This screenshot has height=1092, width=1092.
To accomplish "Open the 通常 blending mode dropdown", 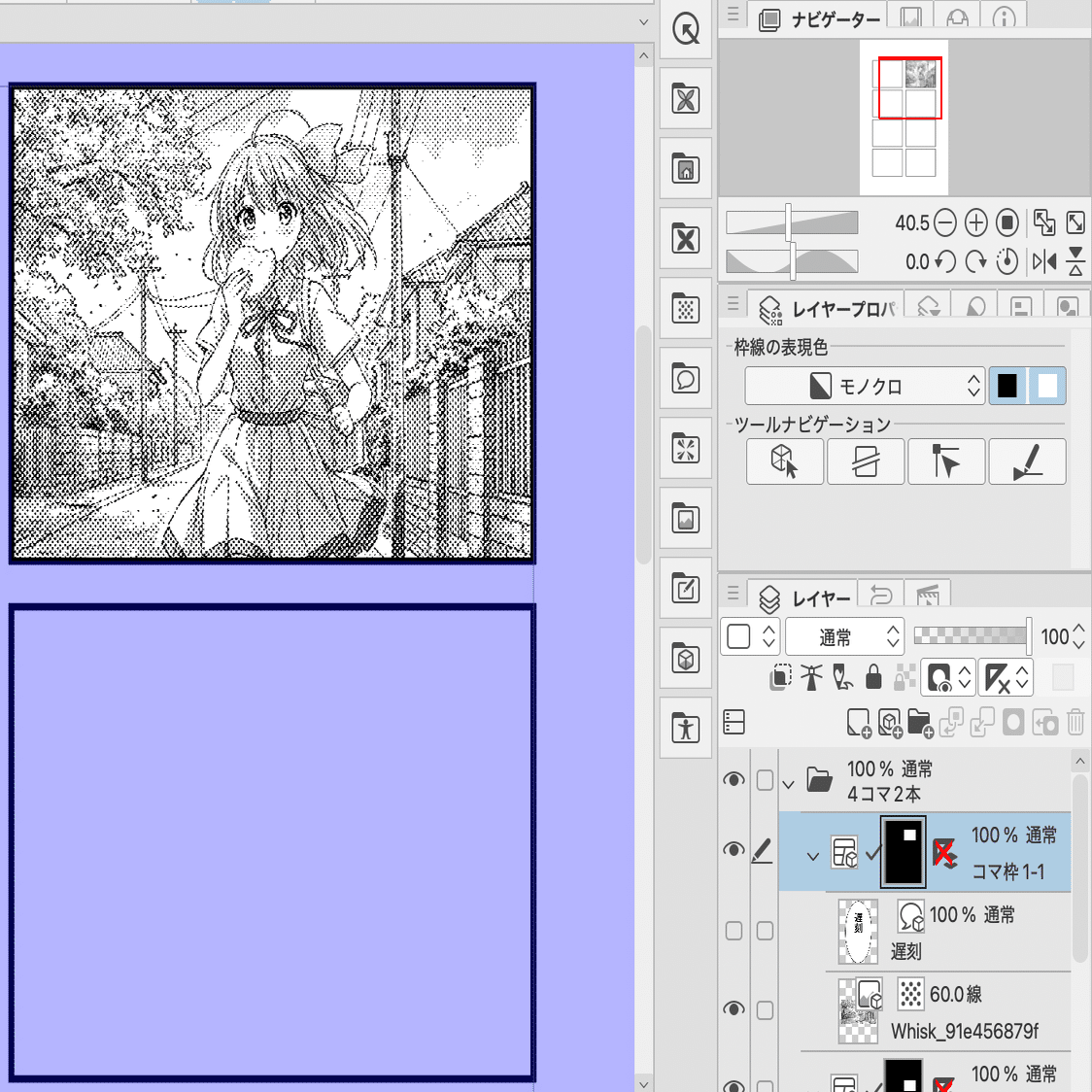I will (845, 636).
